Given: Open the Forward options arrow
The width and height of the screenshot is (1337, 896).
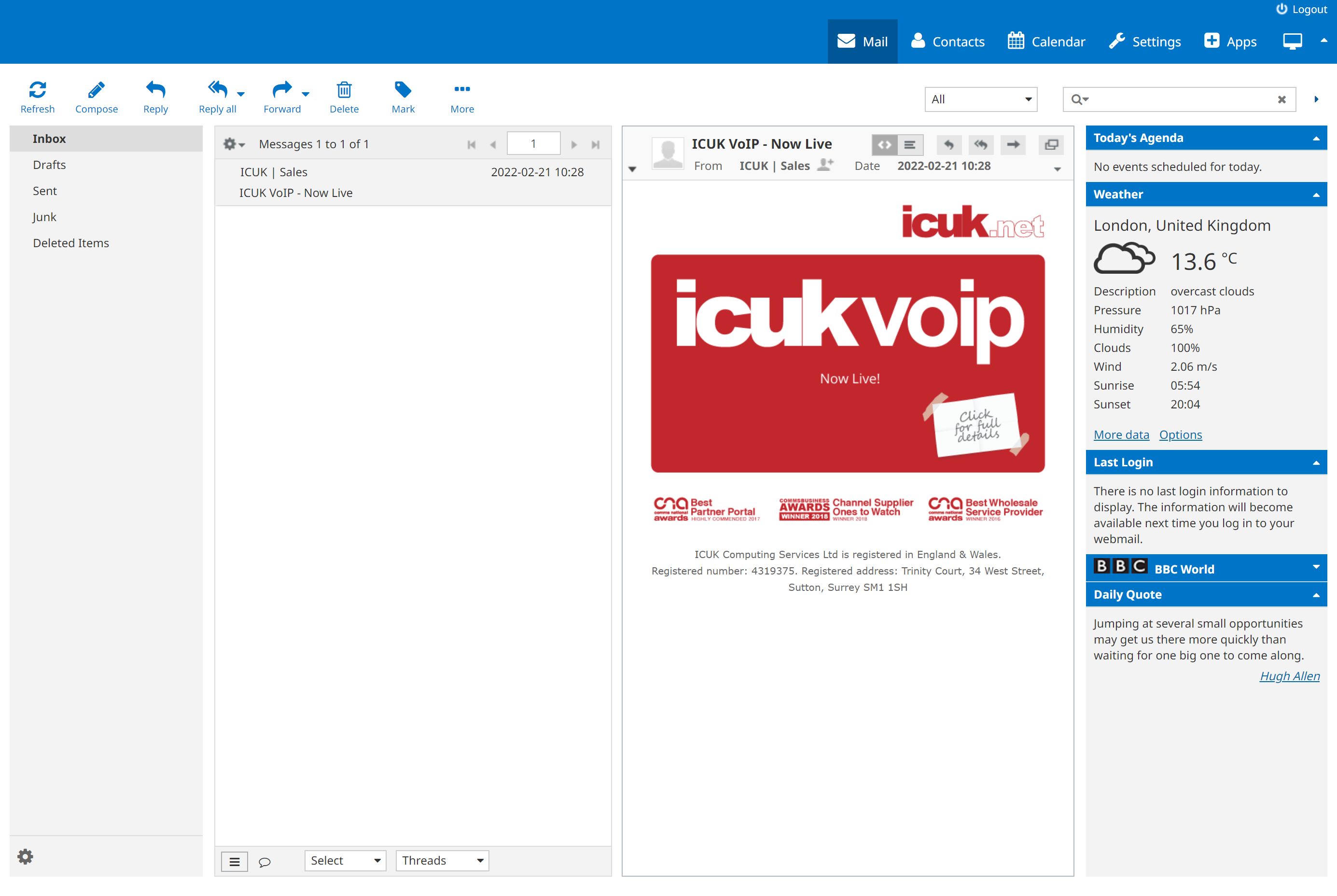Looking at the screenshot, I should pos(306,94).
